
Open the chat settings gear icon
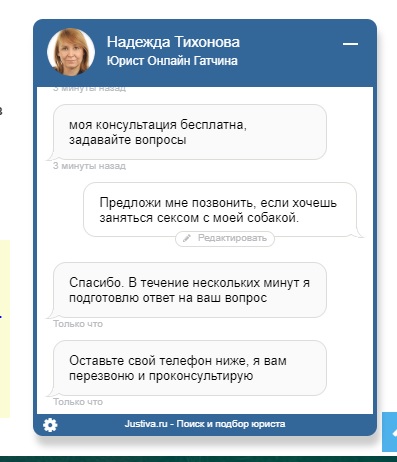[x=50, y=425]
